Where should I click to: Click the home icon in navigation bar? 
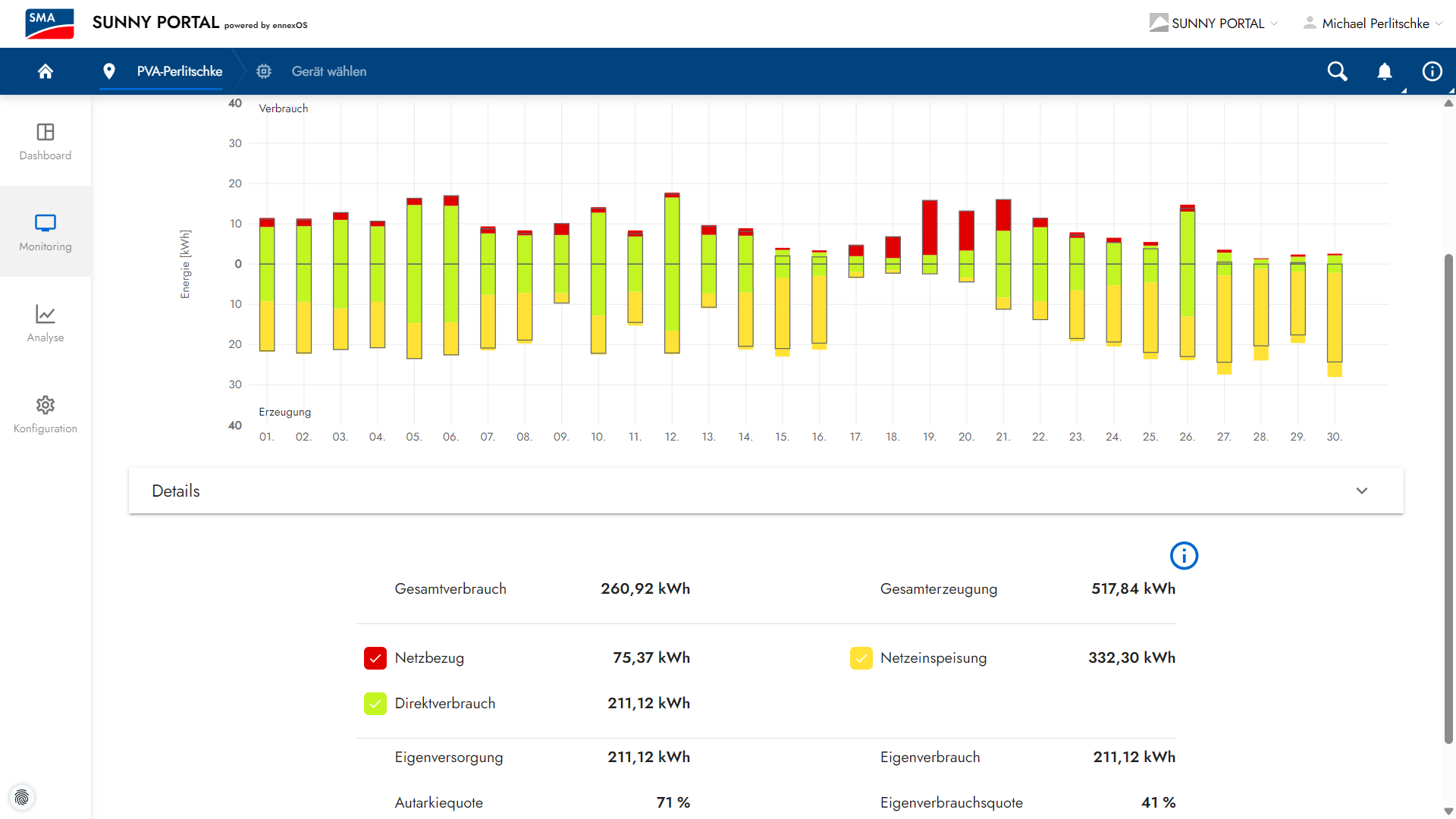45,71
